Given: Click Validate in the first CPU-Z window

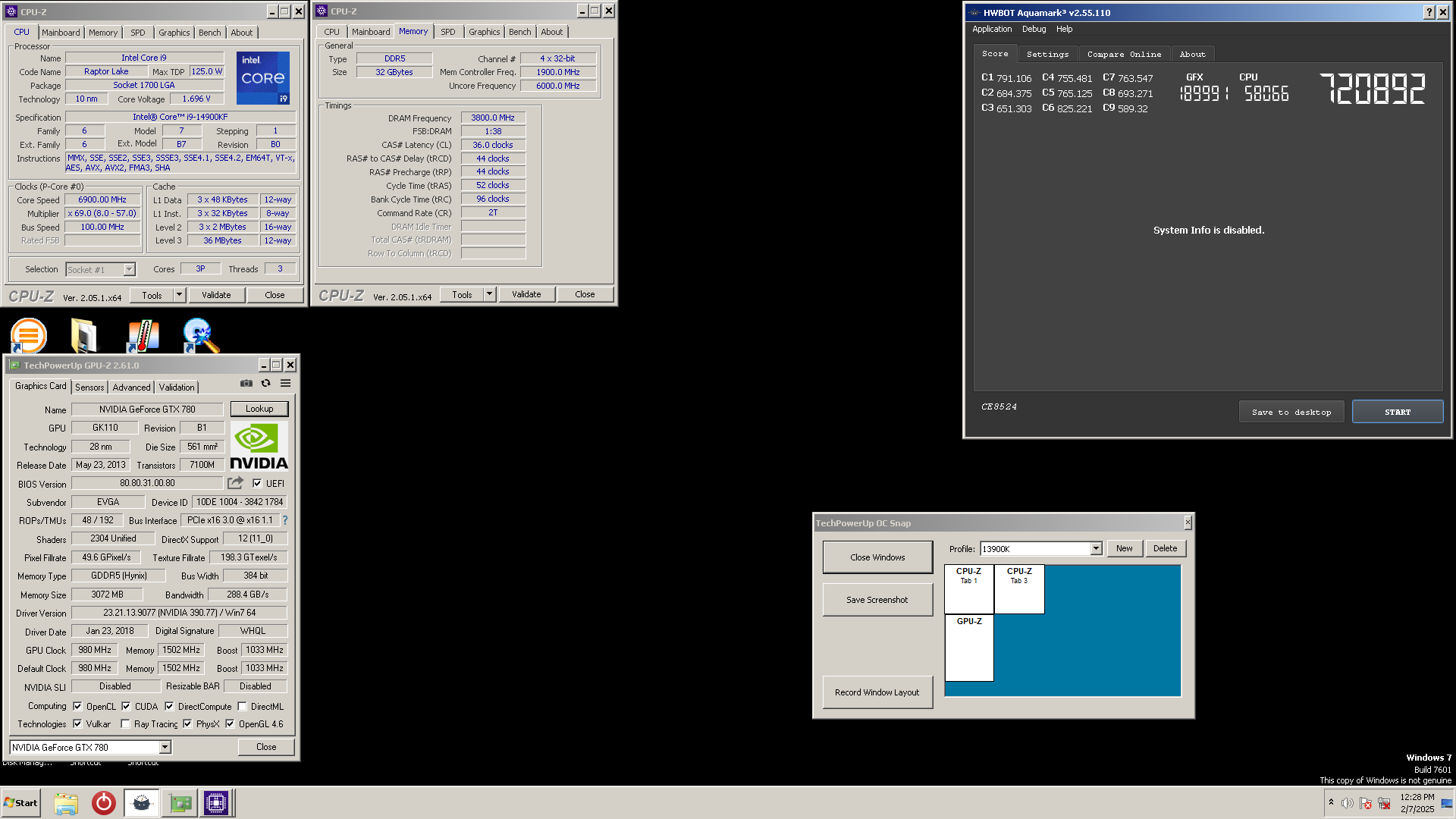Looking at the screenshot, I should point(216,295).
